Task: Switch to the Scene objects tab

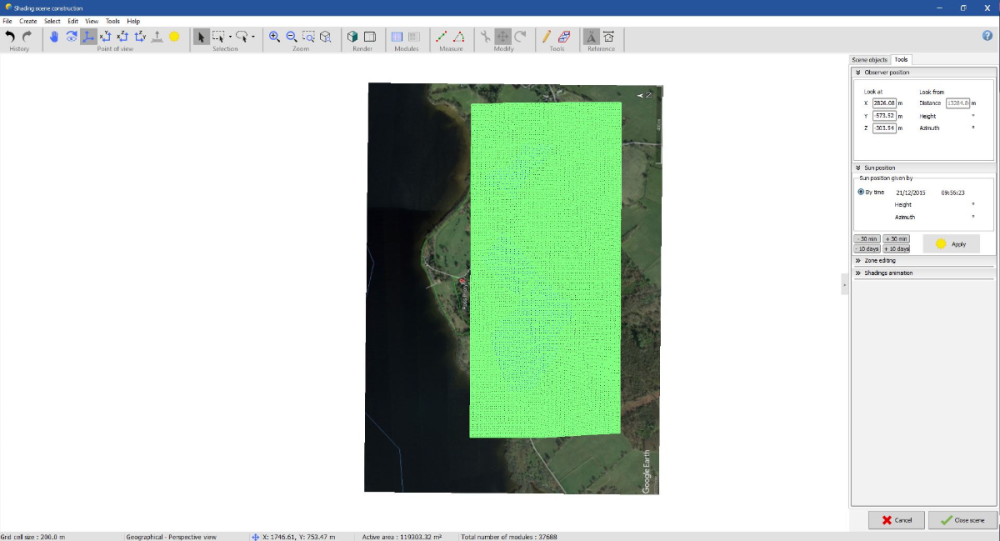Action: 869,60
